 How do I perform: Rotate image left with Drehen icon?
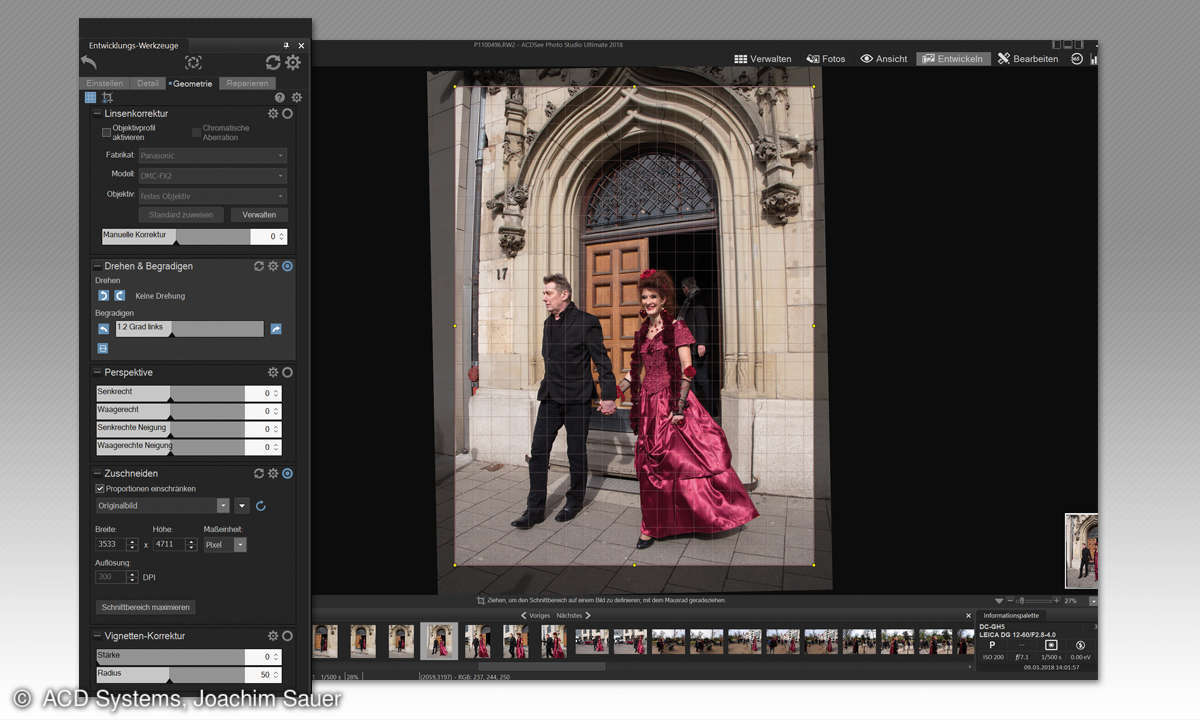pos(103,296)
